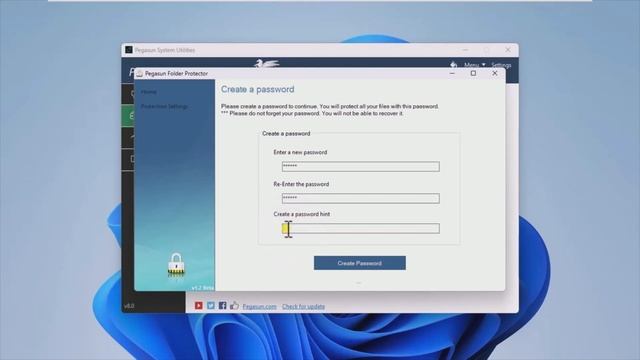
Task: Visit the Pegasun.com link
Action: [x=260, y=306]
